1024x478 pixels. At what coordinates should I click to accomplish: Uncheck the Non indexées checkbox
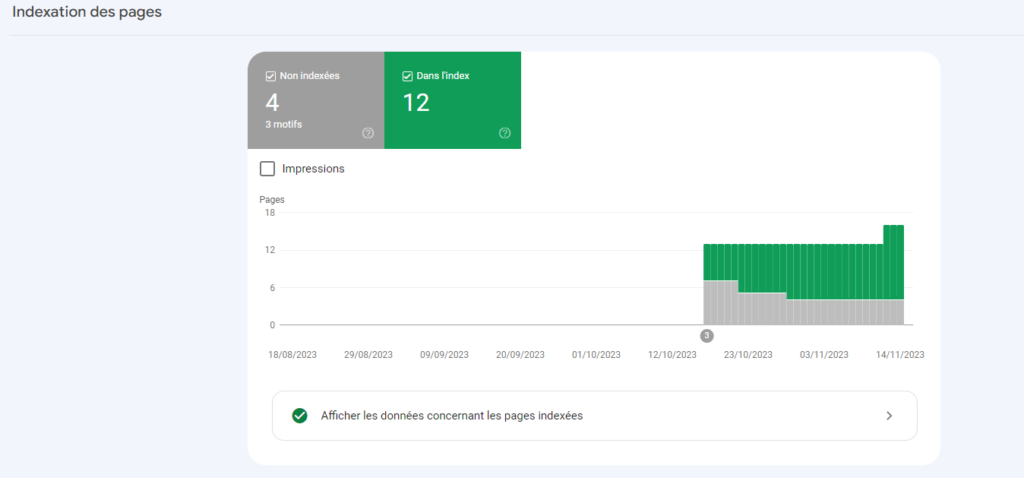(x=271, y=76)
